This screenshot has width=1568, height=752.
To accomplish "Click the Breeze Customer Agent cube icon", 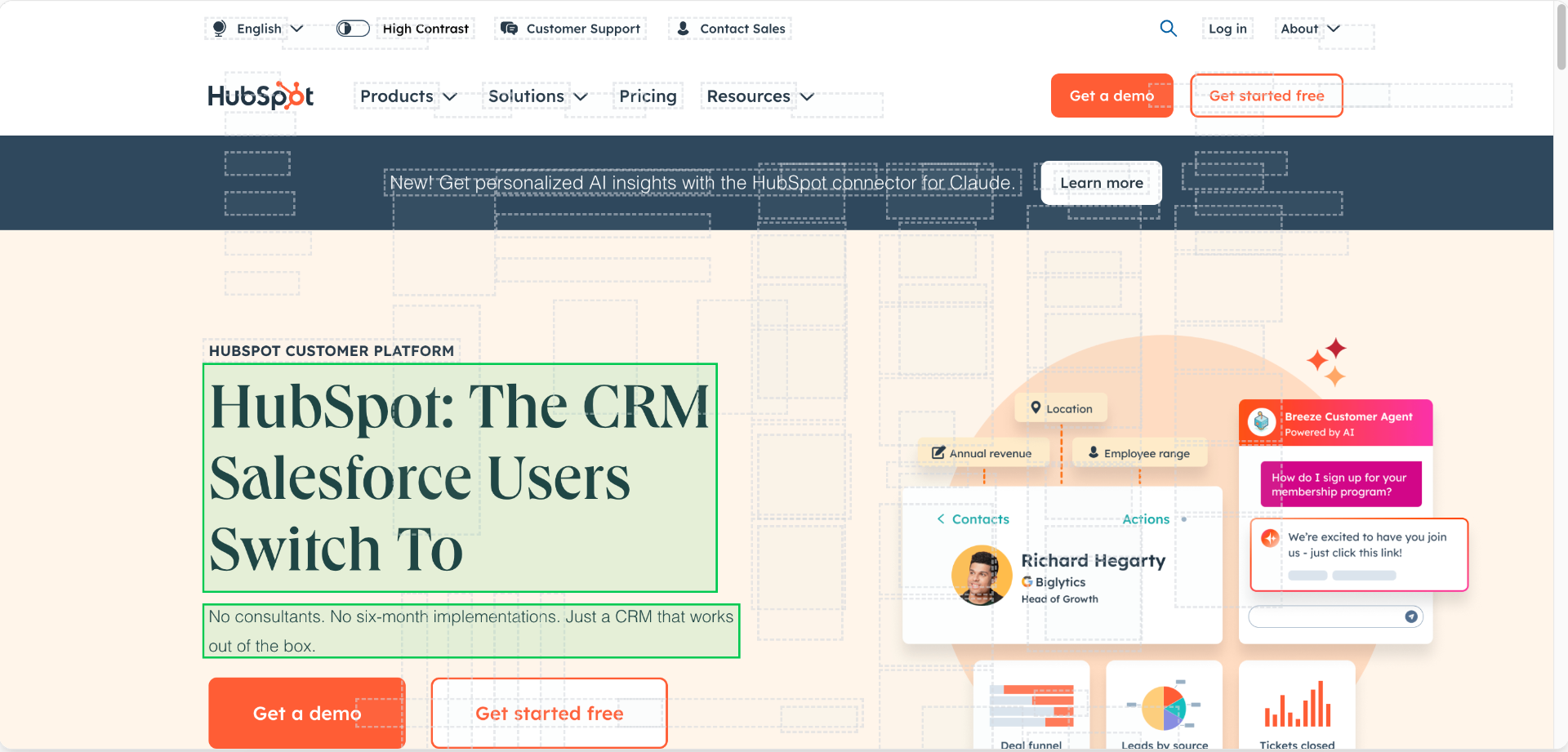I will coord(1263,422).
